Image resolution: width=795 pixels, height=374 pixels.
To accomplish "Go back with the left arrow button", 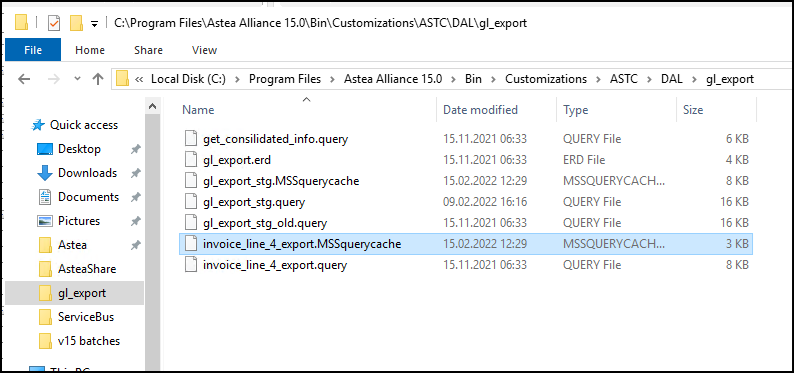I will [23, 79].
